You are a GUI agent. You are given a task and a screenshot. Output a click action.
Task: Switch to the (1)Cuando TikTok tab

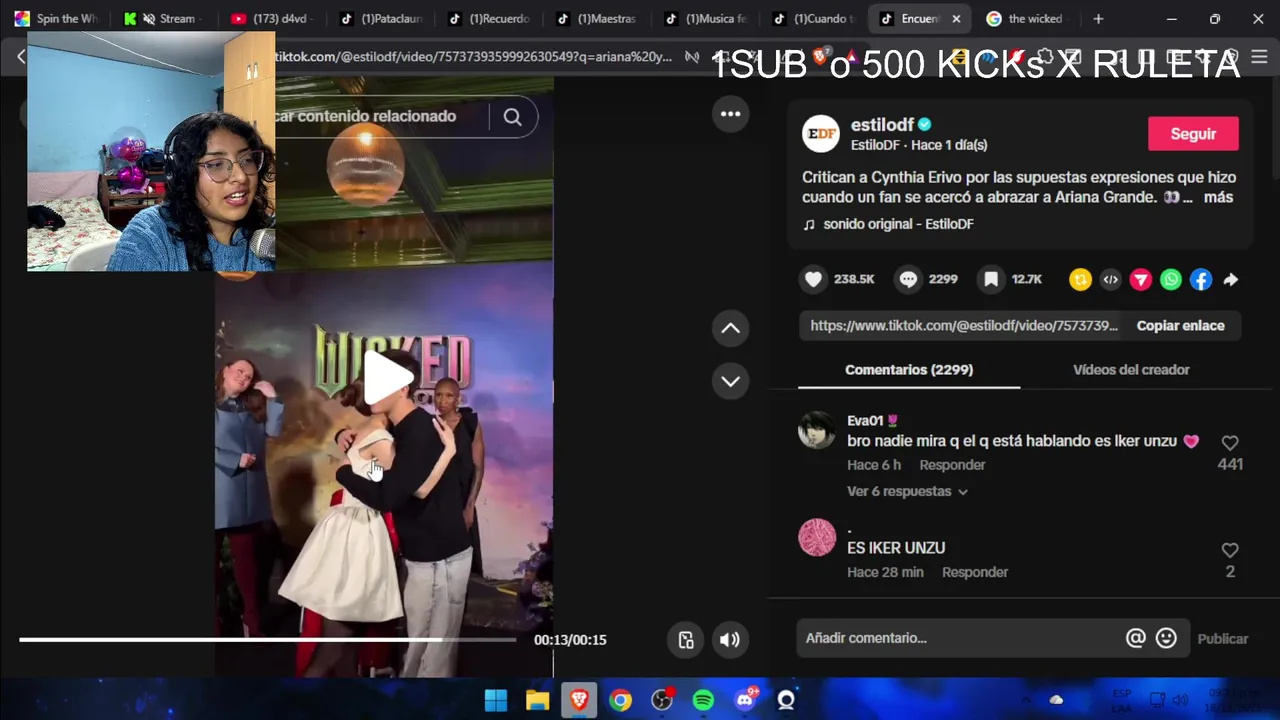click(x=813, y=18)
